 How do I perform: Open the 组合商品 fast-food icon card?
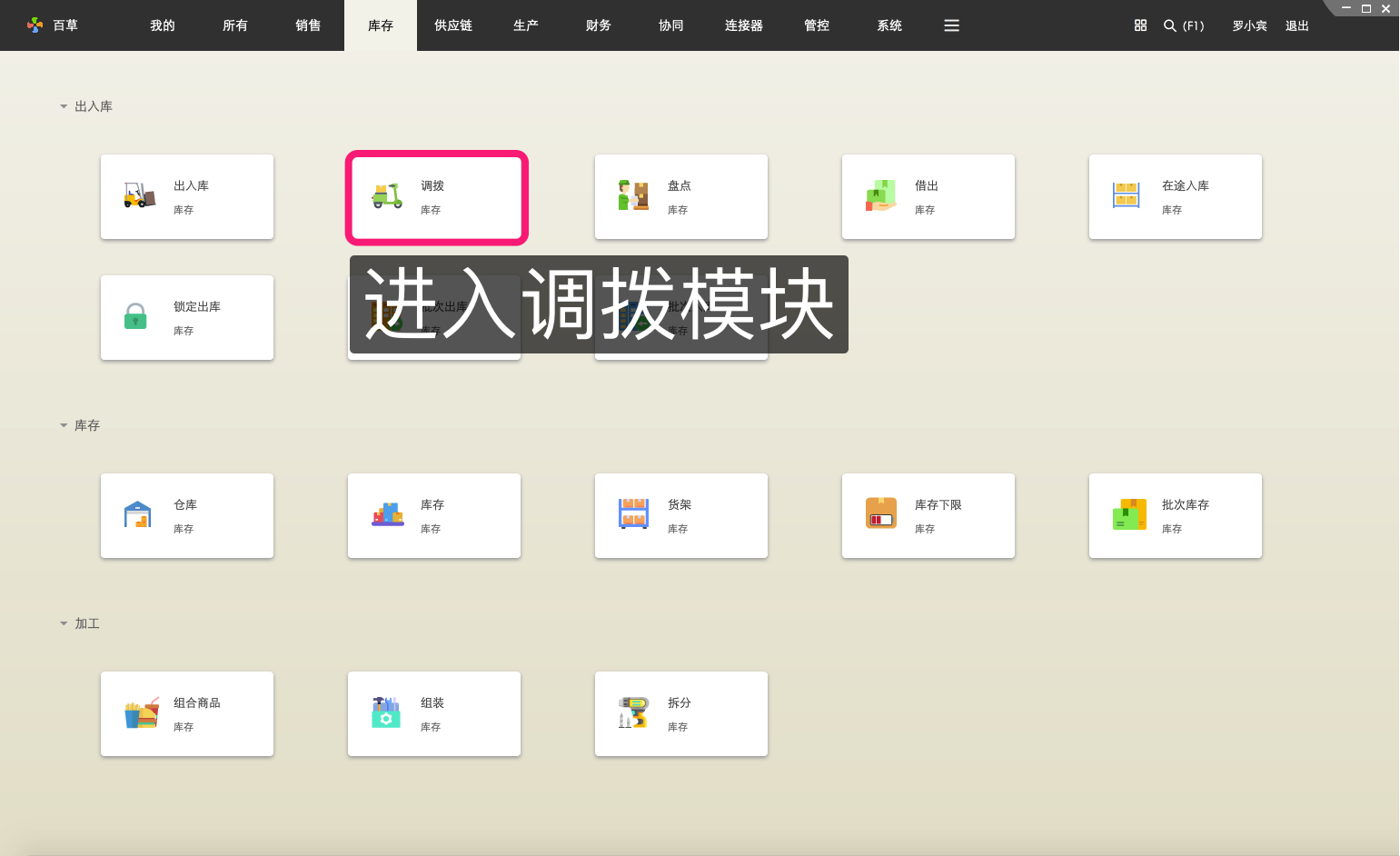[187, 714]
